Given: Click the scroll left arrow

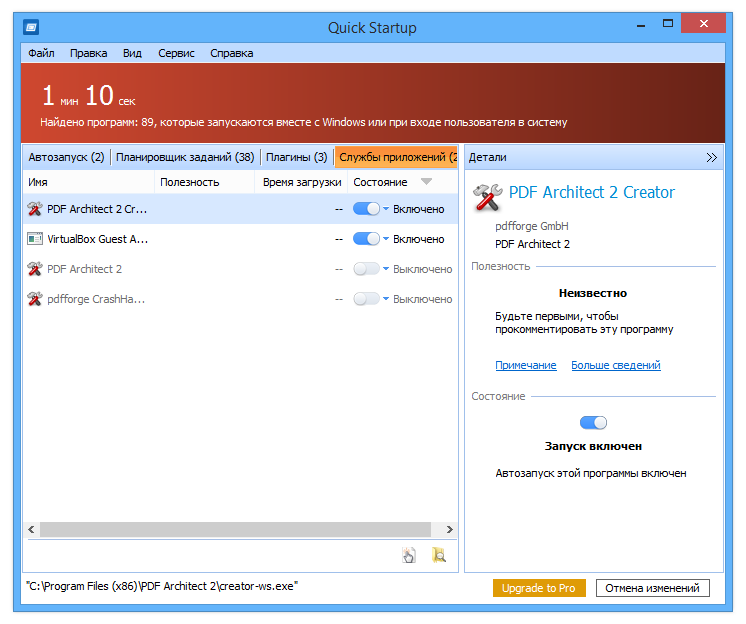Looking at the screenshot, I should (x=31, y=529).
